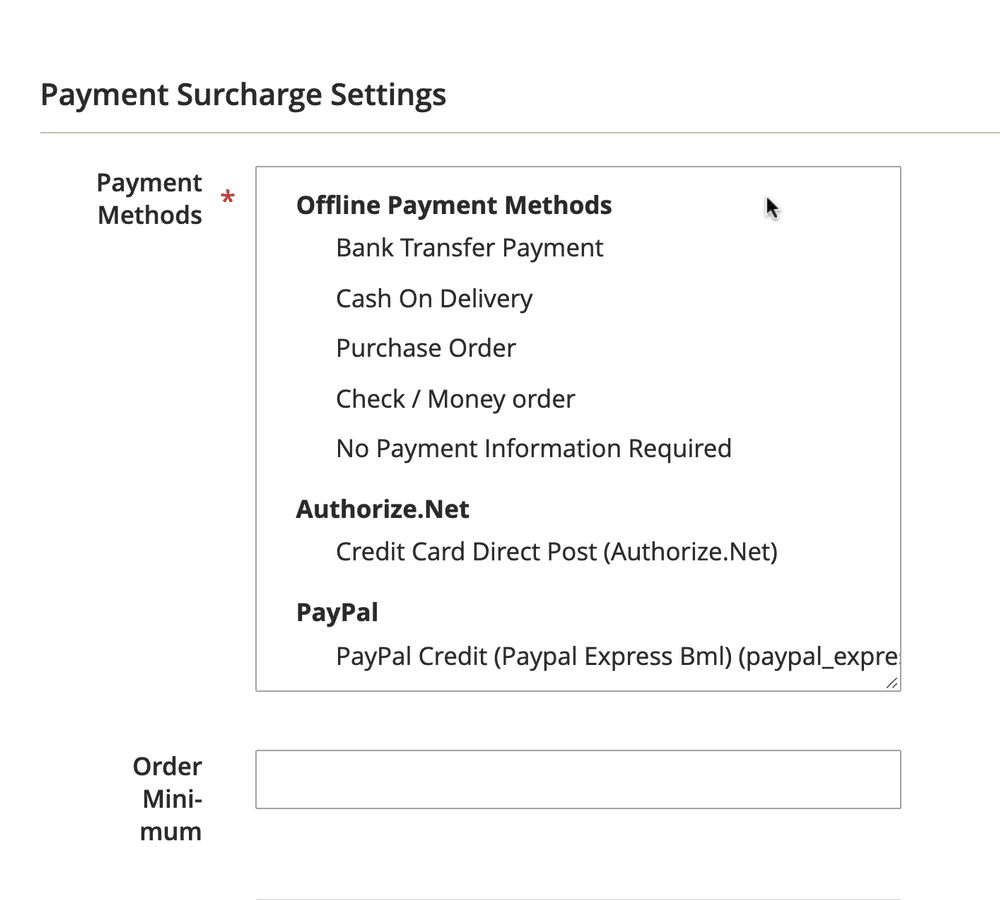Viewport: 1000px width, 900px height.
Task: Pick Check / Money order option
Action: coord(455,400)
